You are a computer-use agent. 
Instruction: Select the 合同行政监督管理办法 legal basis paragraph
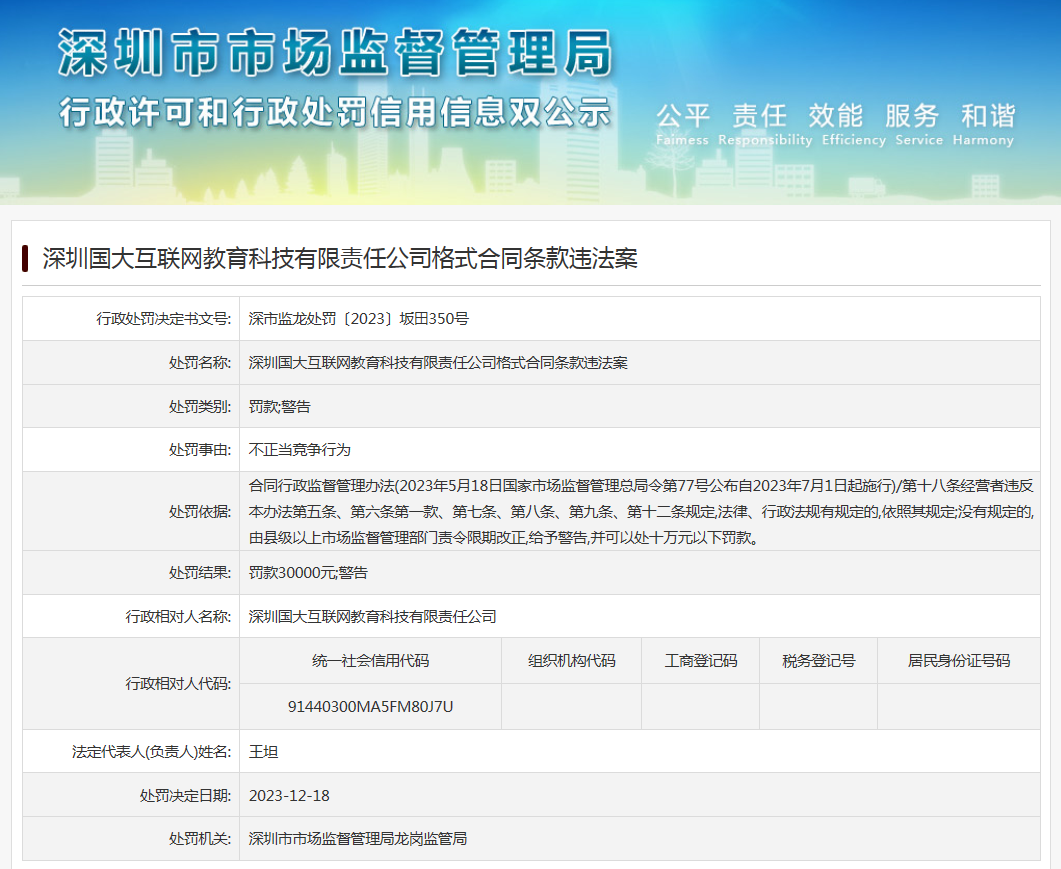(641, 512)
